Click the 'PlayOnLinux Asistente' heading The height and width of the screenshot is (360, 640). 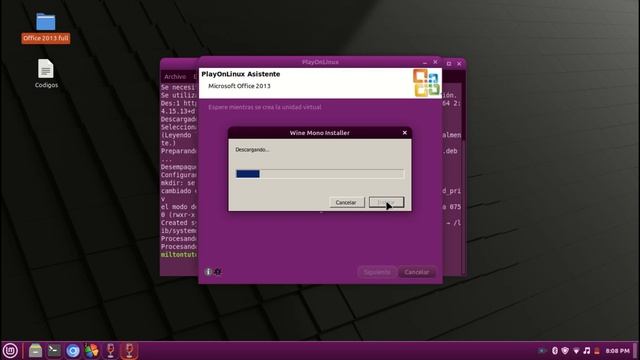pyautogui.click(x=241, y=74)
